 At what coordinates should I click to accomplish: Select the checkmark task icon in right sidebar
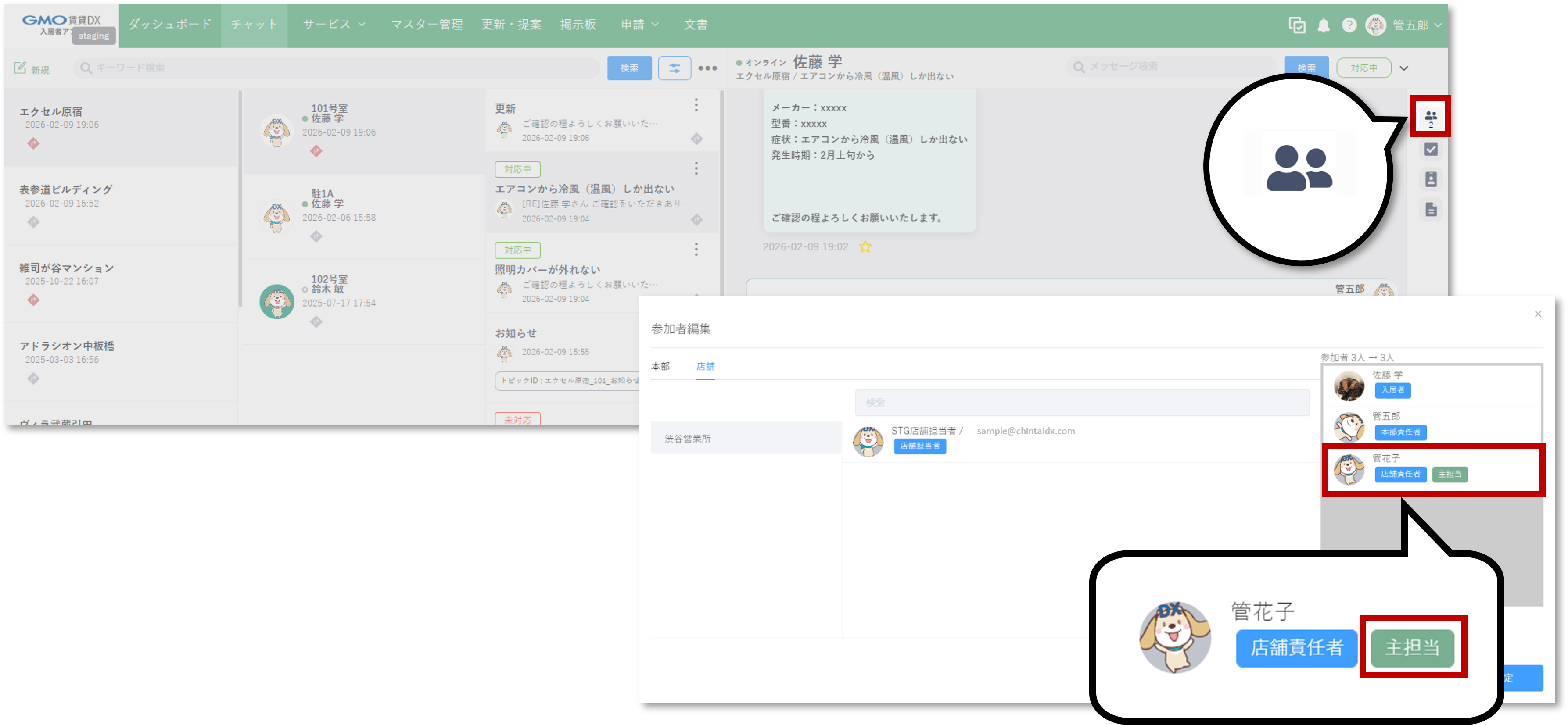[1431, 149]
